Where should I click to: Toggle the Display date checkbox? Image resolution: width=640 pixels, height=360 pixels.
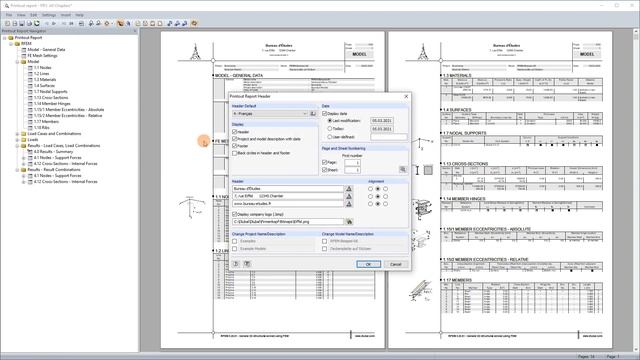(325, 113)
